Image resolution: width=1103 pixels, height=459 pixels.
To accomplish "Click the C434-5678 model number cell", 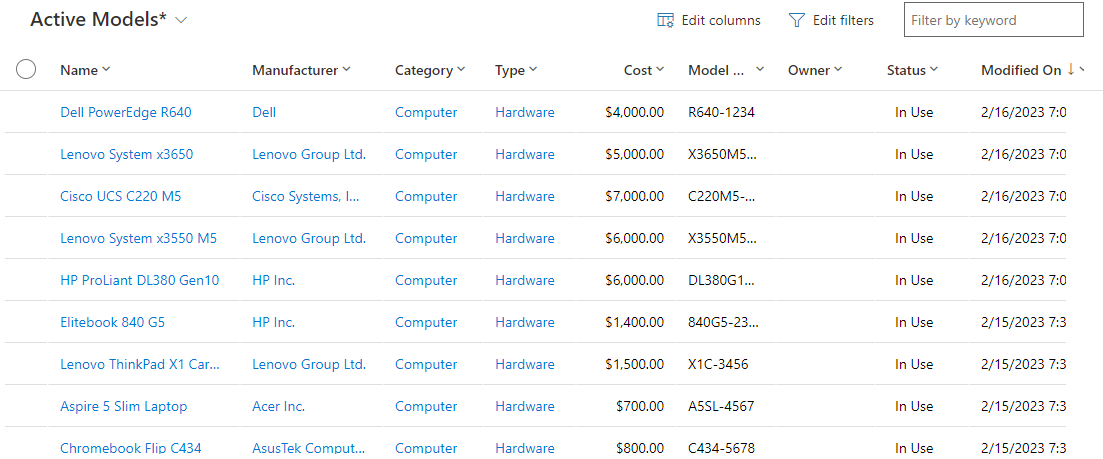I will pos(720,448).
